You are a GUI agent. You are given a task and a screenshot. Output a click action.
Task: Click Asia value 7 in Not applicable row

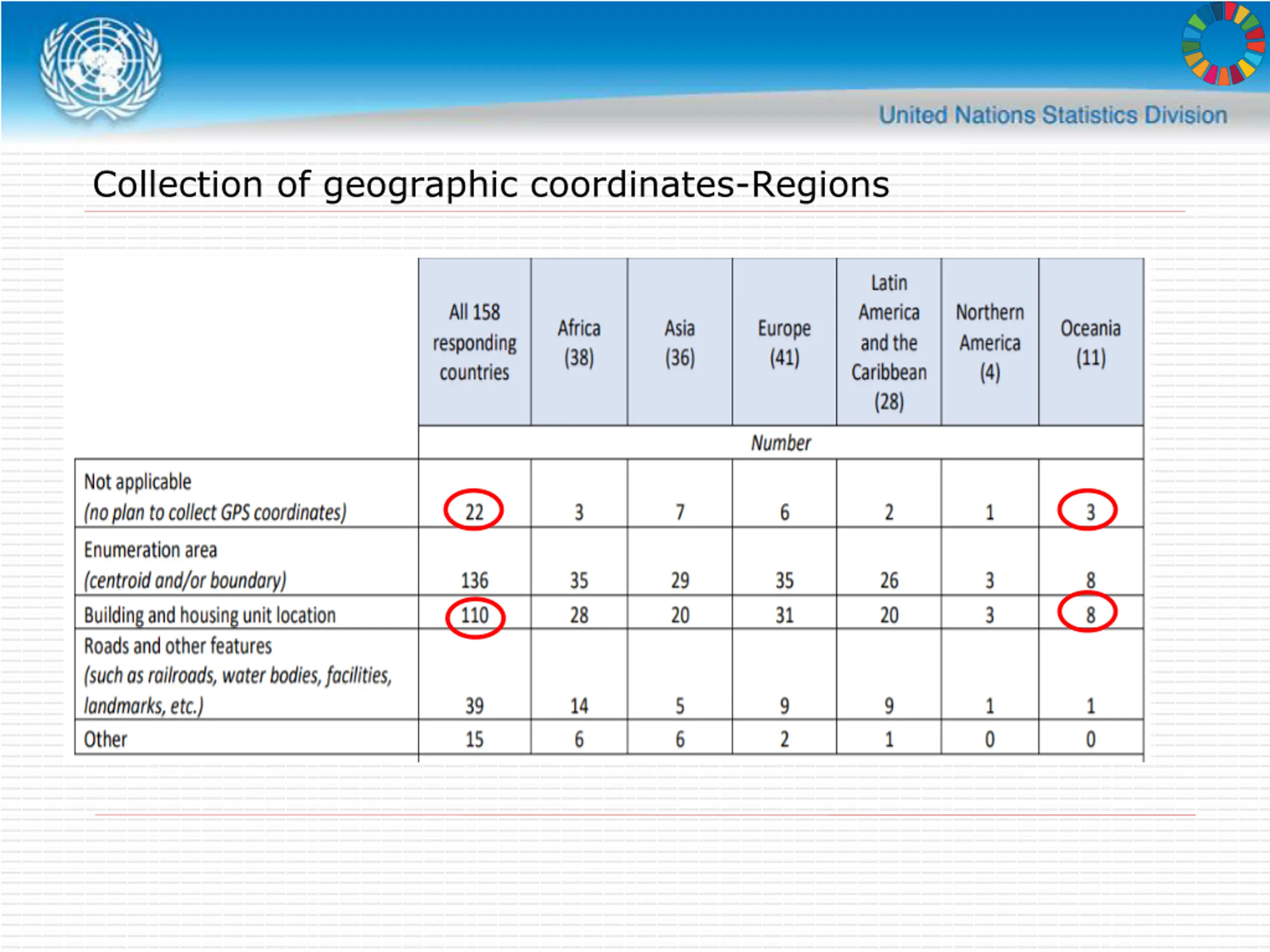(680, 512)
